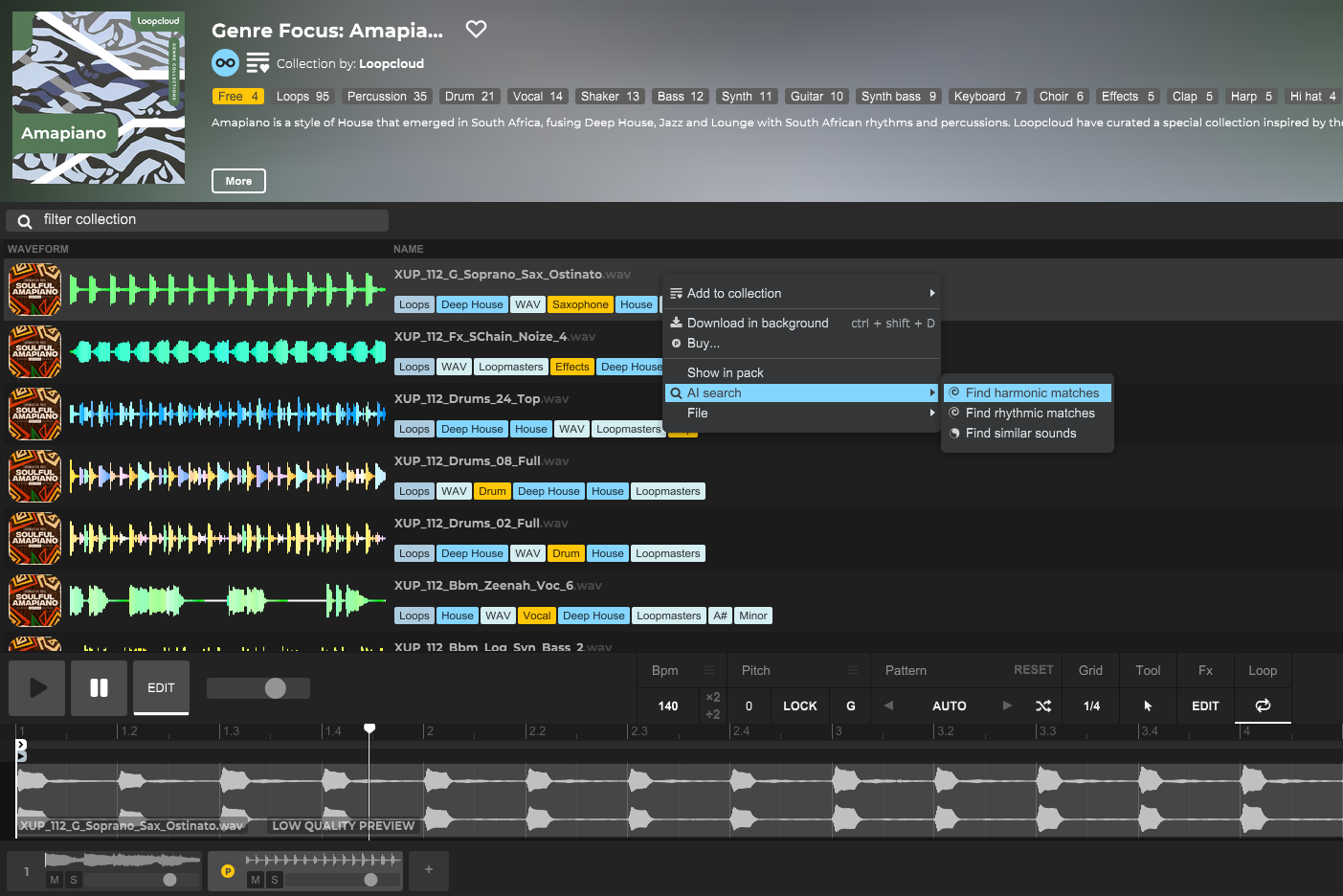
Task: Click the playlist-with-heart collection icon
Action: [x=257, y=63]
